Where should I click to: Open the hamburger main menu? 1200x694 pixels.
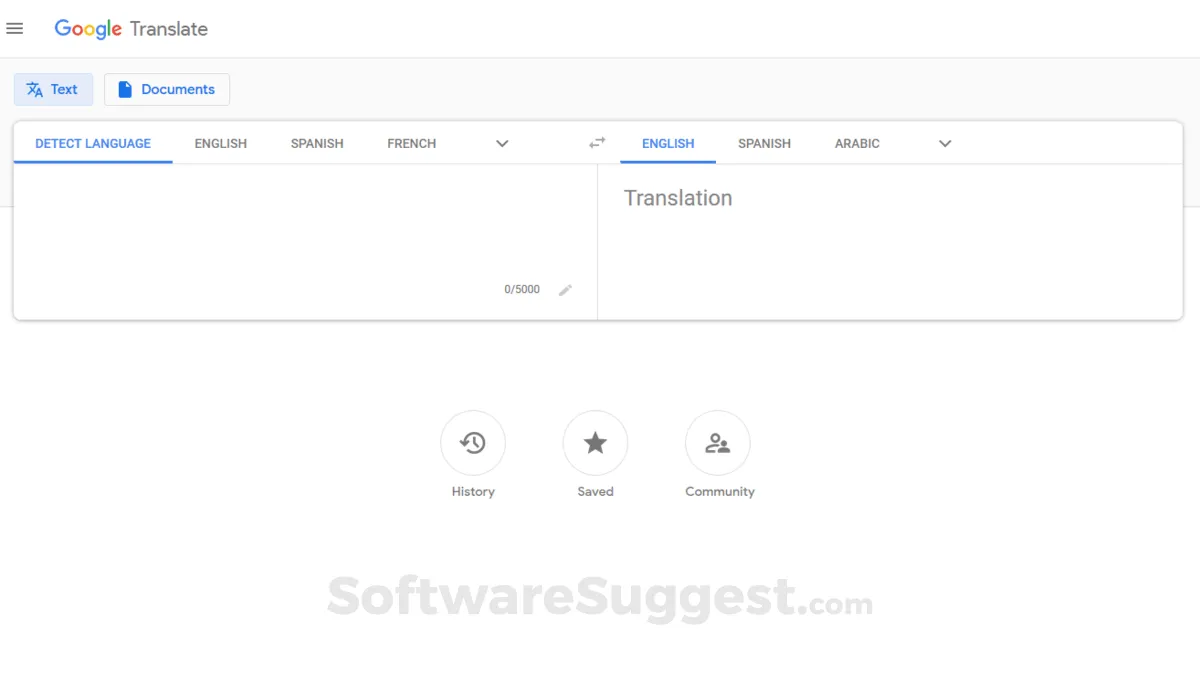coord(15,29)
